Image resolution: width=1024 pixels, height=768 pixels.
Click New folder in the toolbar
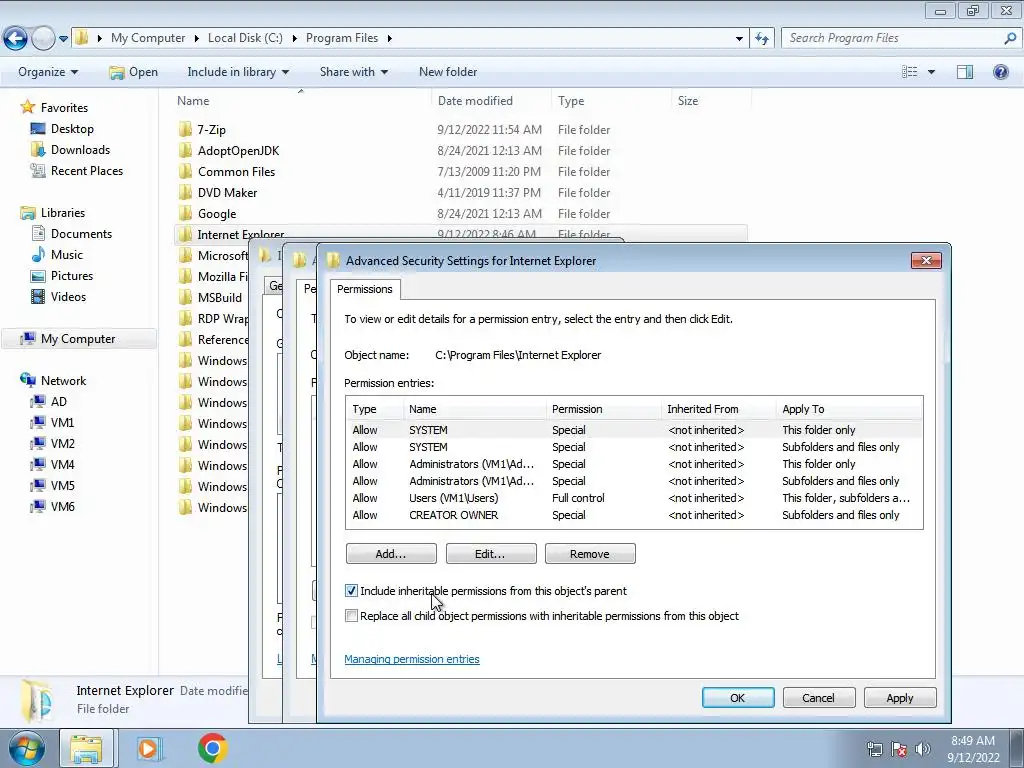click(x=448, y=72)
